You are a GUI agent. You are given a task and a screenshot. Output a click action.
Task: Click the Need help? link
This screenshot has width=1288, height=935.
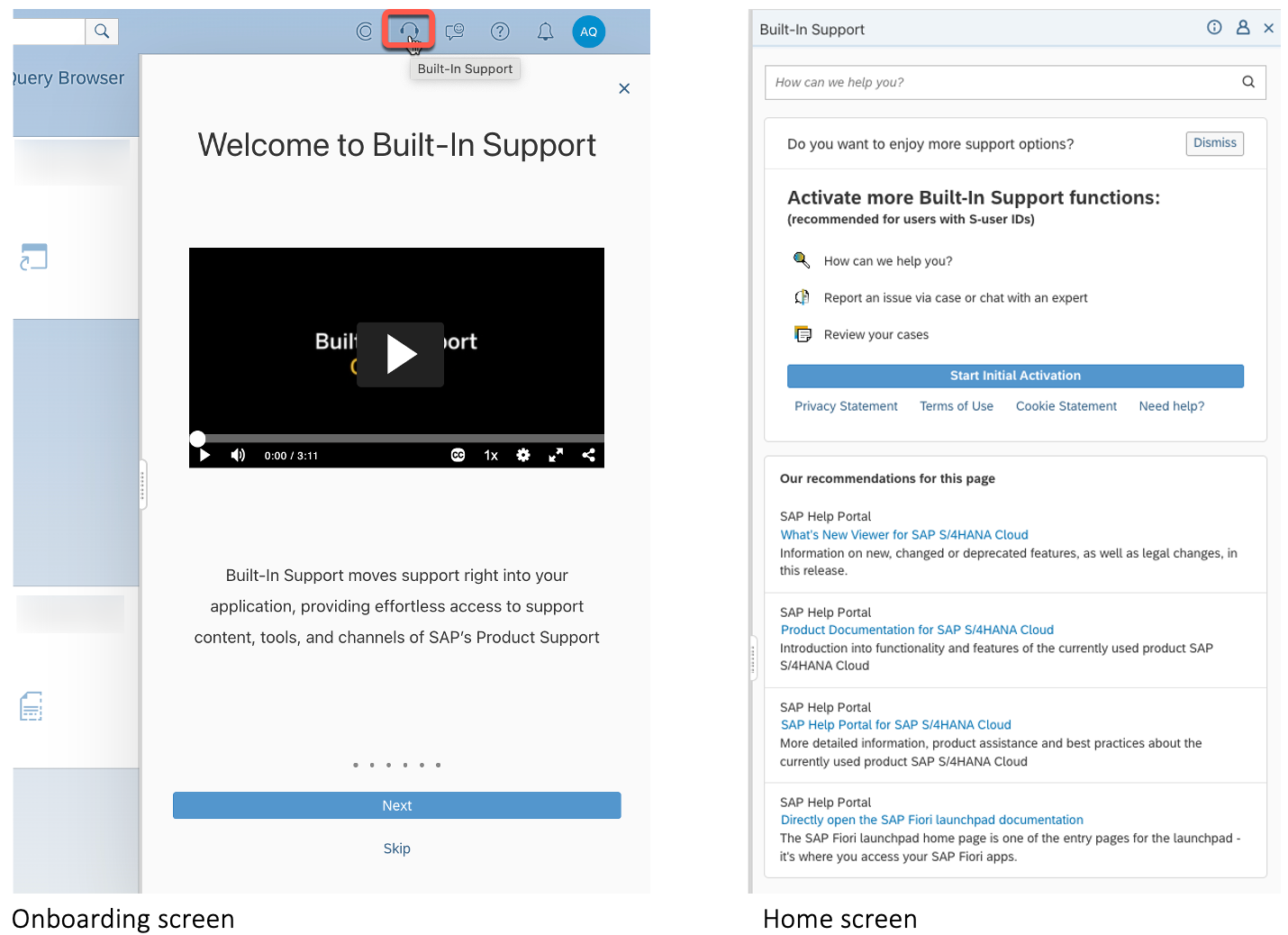1171,406
